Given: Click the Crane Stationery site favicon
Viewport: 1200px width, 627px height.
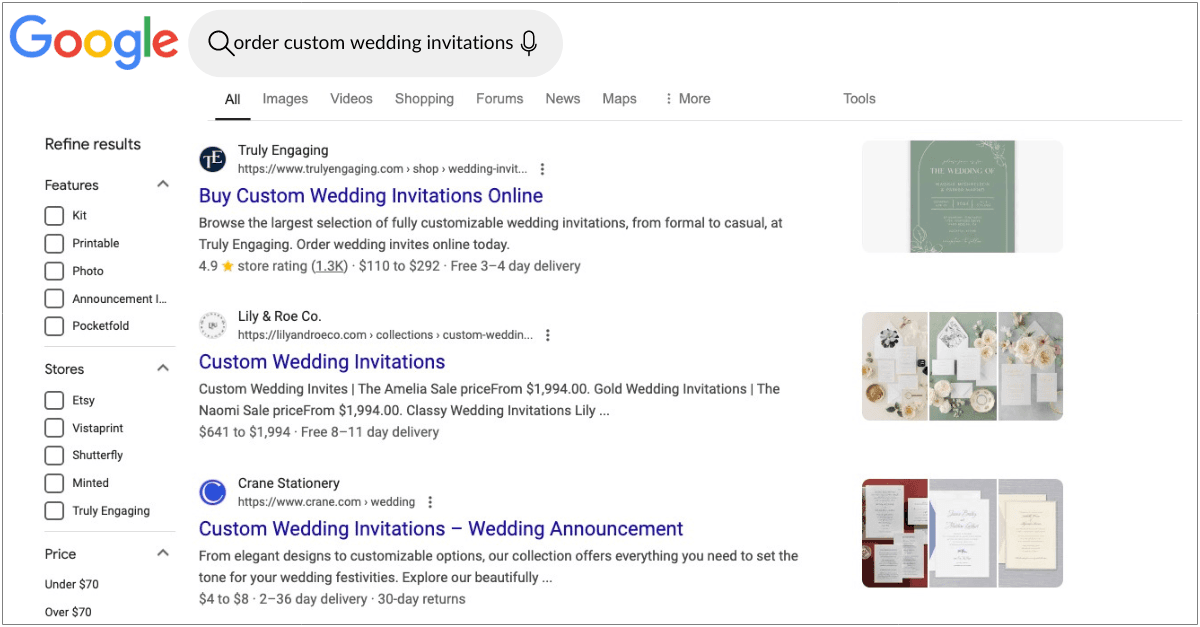Looking at the screenshot, I should click(212, 492).
